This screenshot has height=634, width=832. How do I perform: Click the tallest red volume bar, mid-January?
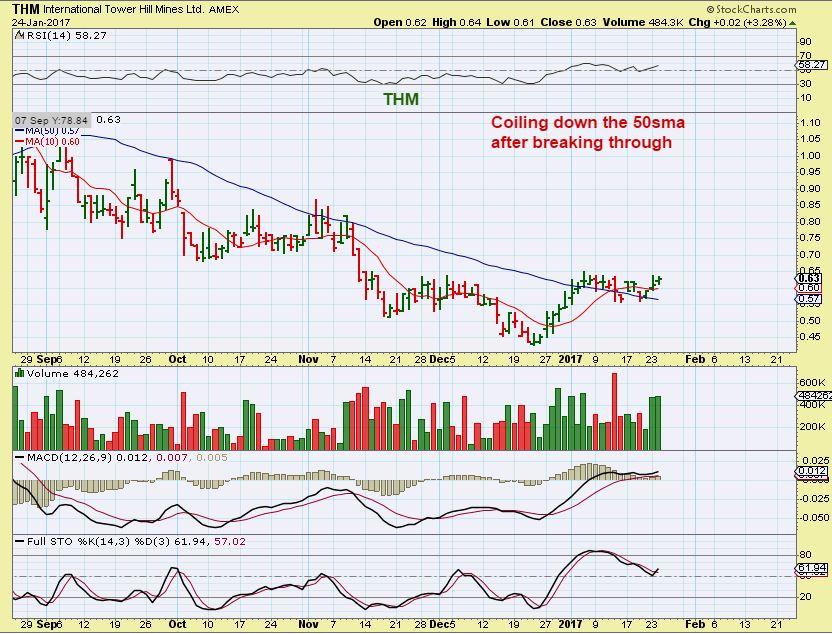614,412
